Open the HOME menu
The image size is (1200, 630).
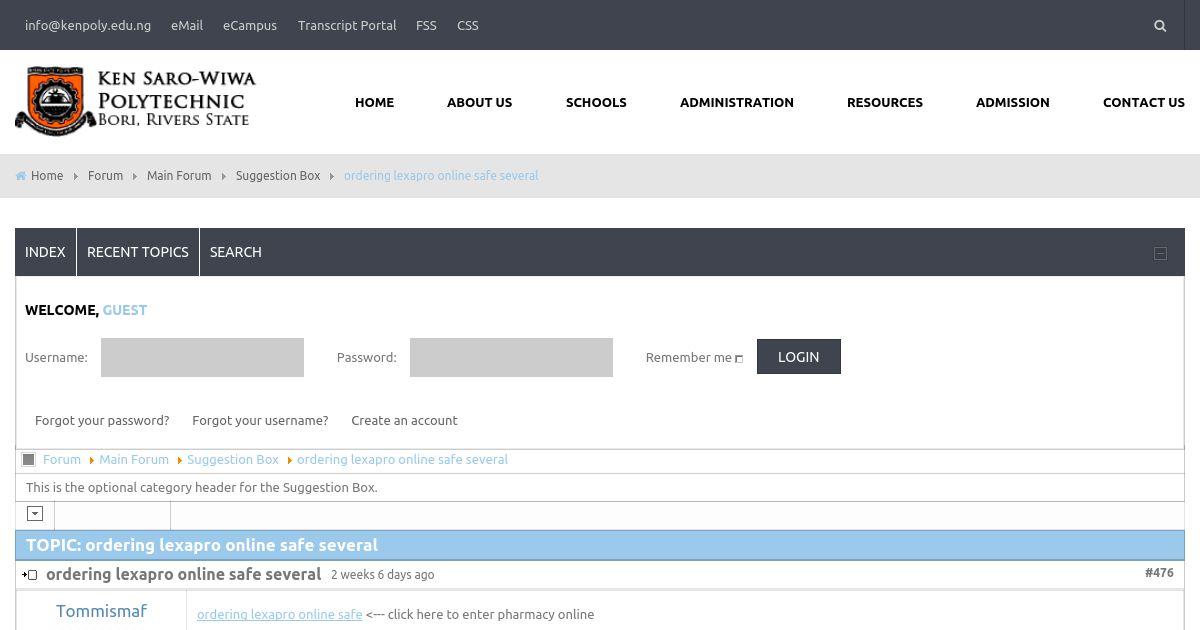tap(374, 102)
